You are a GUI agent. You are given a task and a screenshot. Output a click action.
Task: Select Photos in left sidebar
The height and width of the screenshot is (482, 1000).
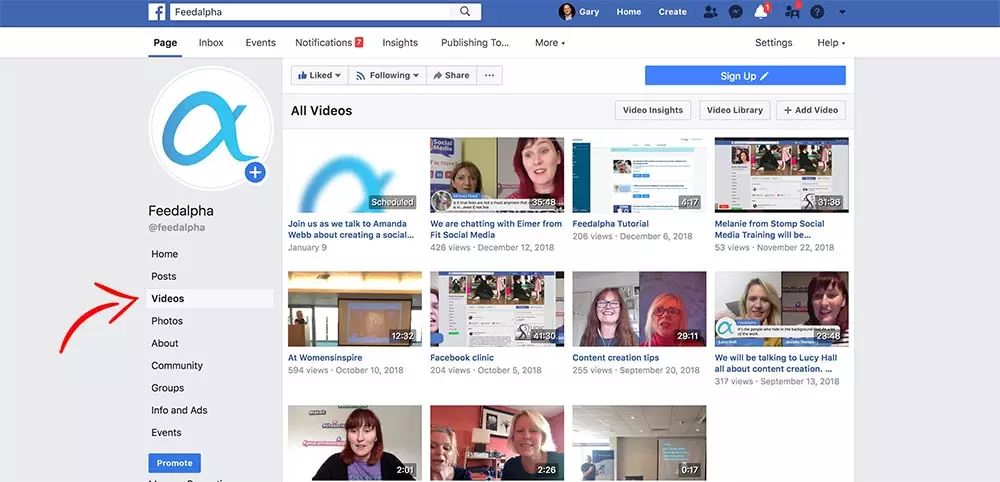click(x=167, y=321)
